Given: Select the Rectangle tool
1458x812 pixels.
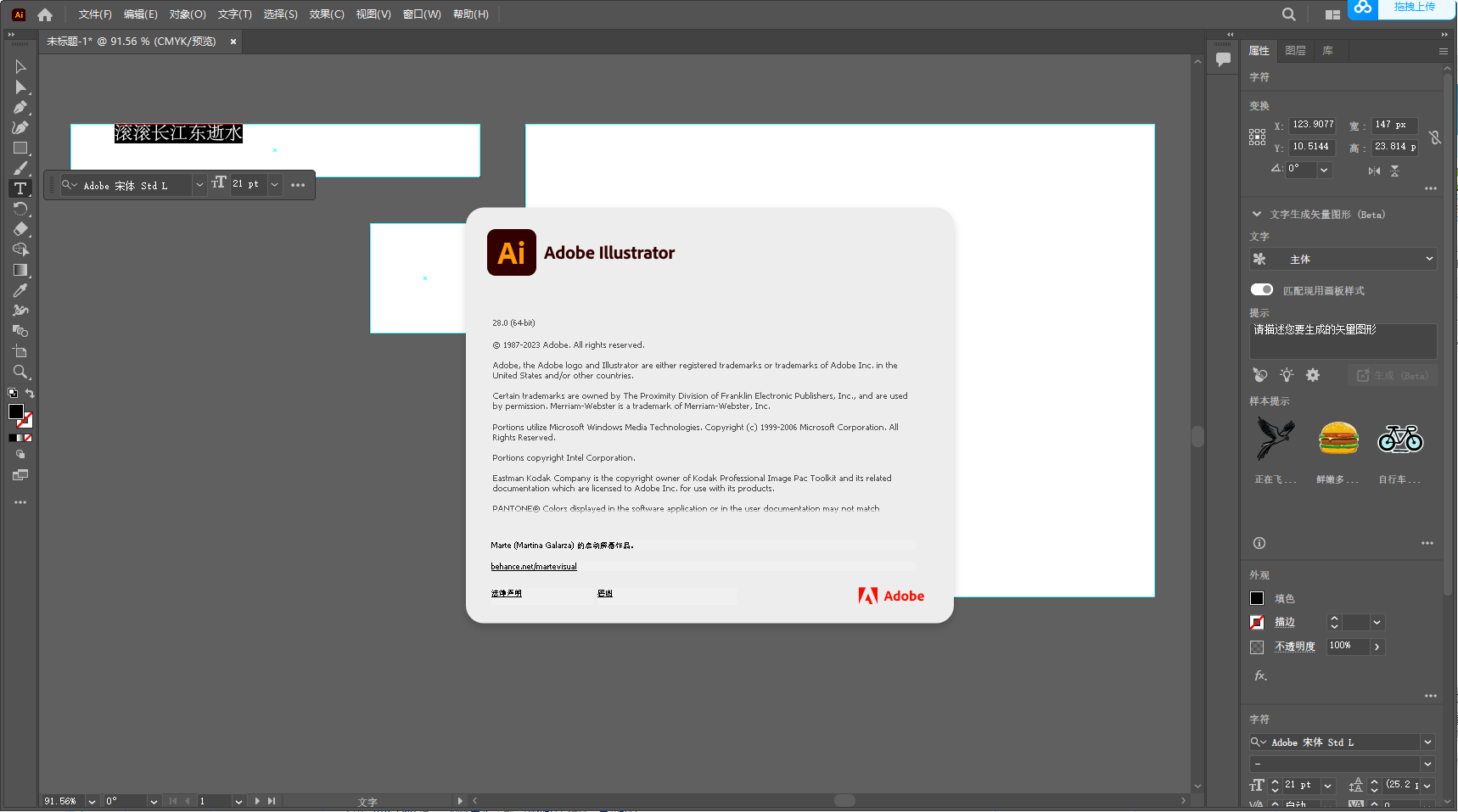Looking at the screenshot, I should pyautogui.click(x=20, y=148).
